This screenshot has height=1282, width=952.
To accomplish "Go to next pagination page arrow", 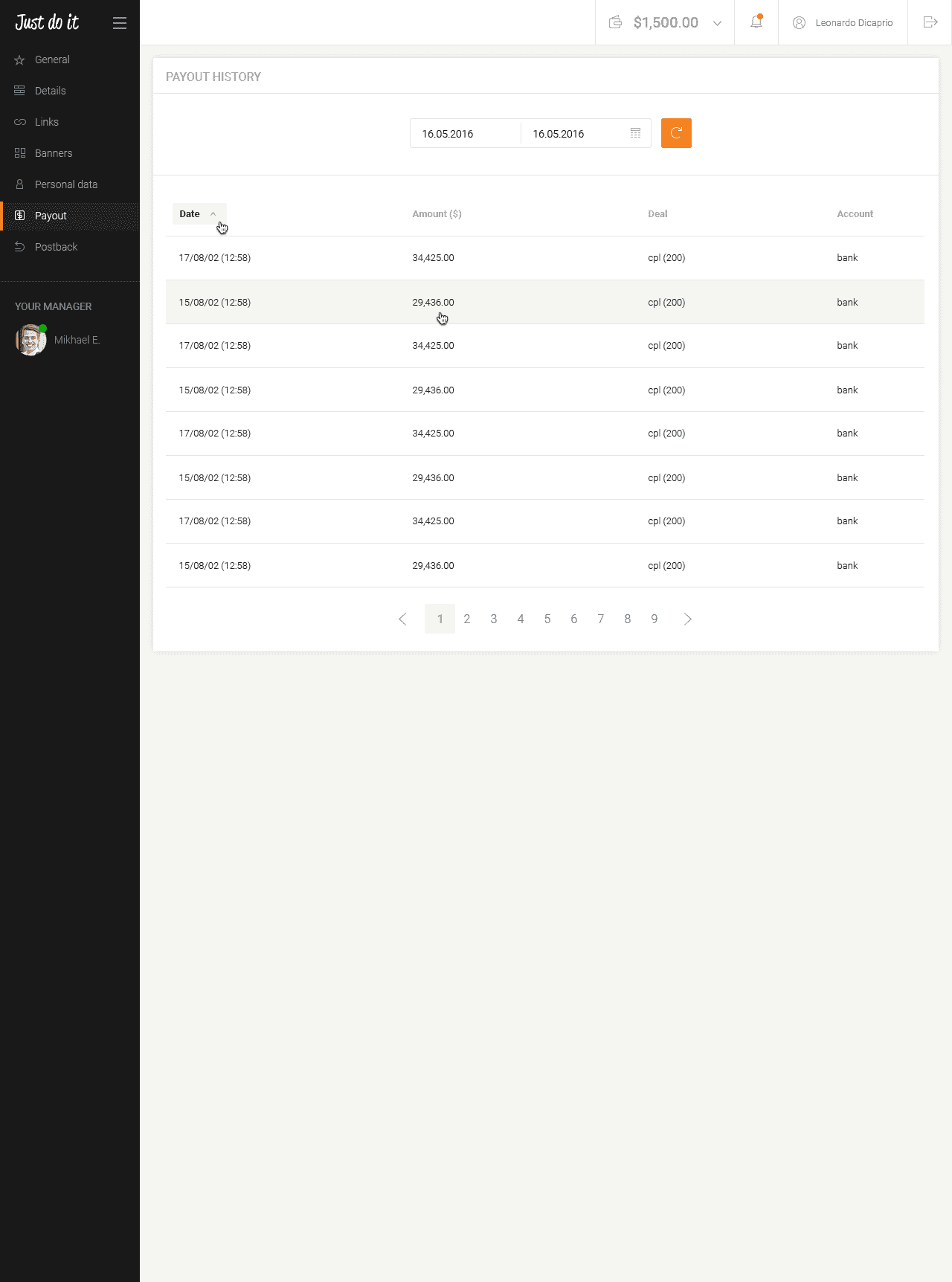I will tap(687, 619).
